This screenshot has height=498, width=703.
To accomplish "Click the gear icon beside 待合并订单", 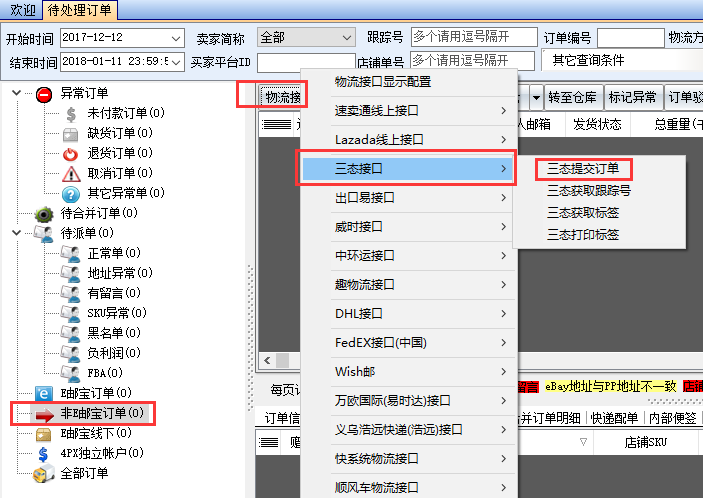I will click(44, 214).
